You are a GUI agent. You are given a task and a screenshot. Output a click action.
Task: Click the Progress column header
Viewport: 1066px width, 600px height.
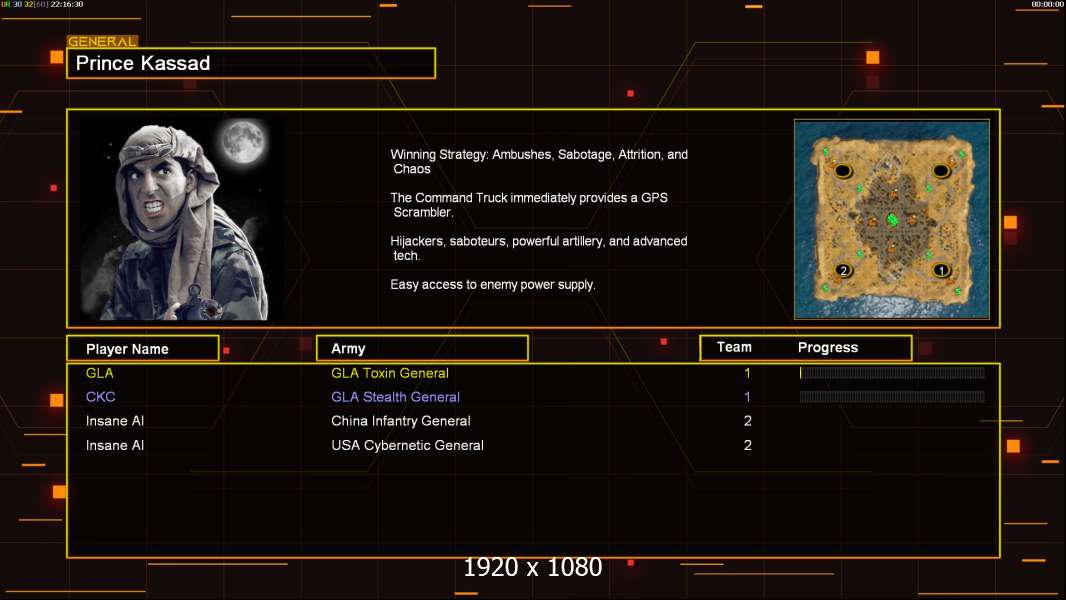(827, 347)
